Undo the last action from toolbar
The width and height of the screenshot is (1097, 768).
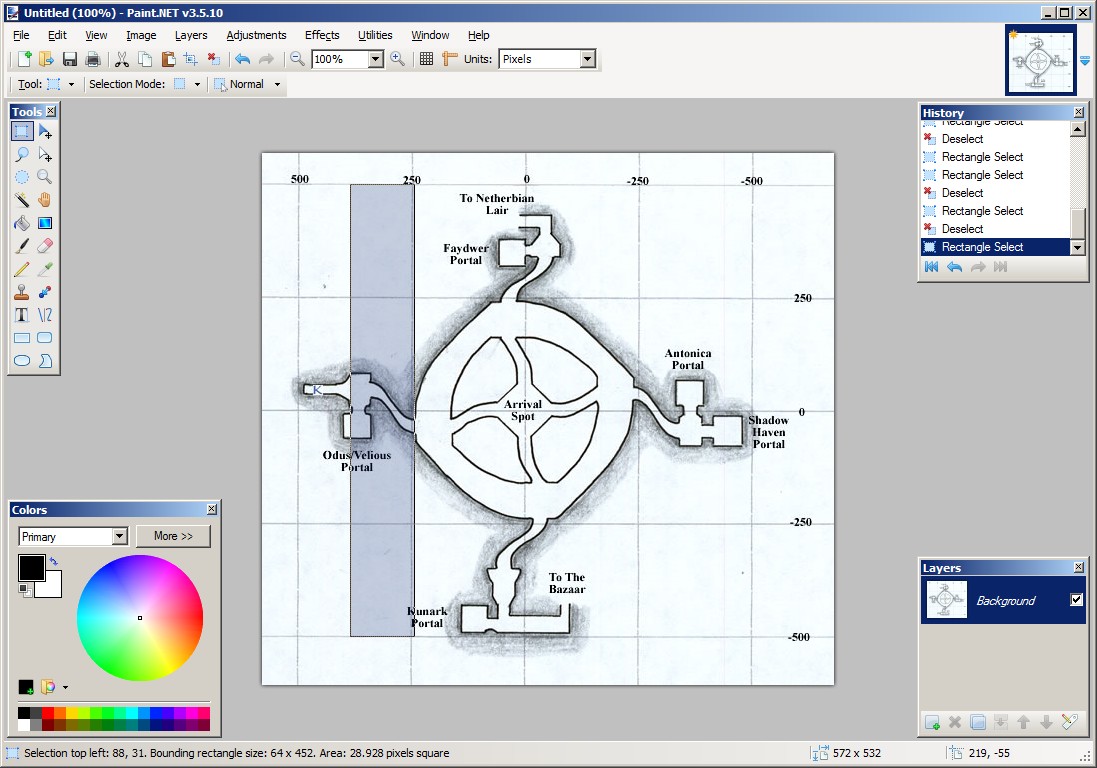point(242,59)
